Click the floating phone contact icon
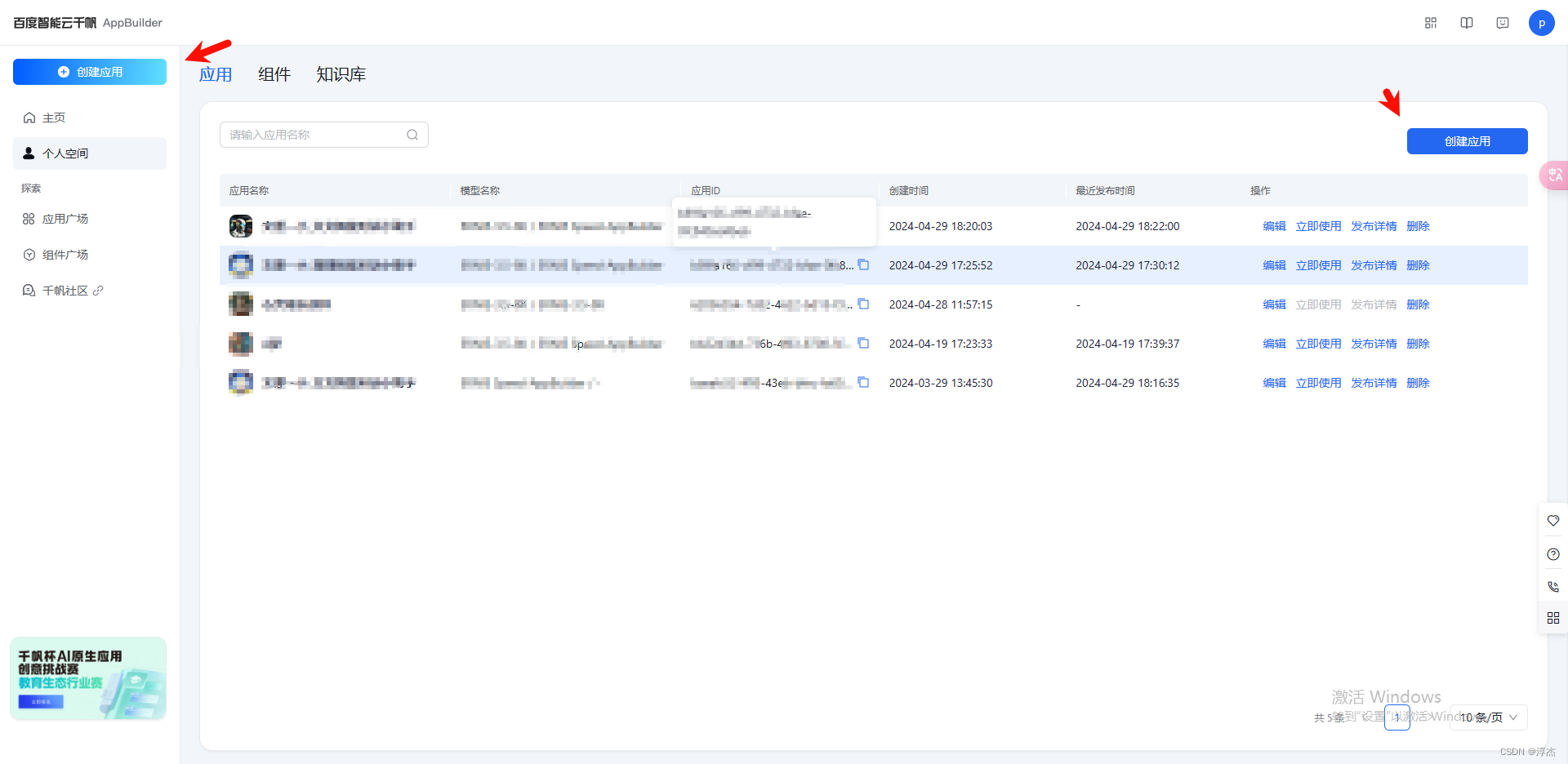 pos(1553,586)
